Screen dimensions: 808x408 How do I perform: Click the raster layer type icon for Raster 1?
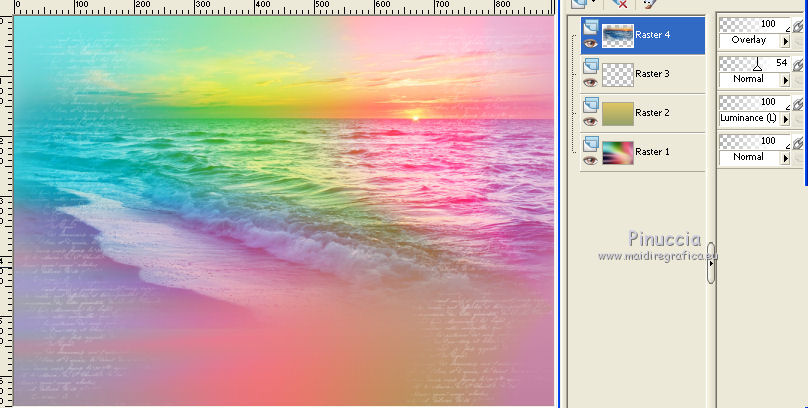pyautogui.click(x=591, y=144)
